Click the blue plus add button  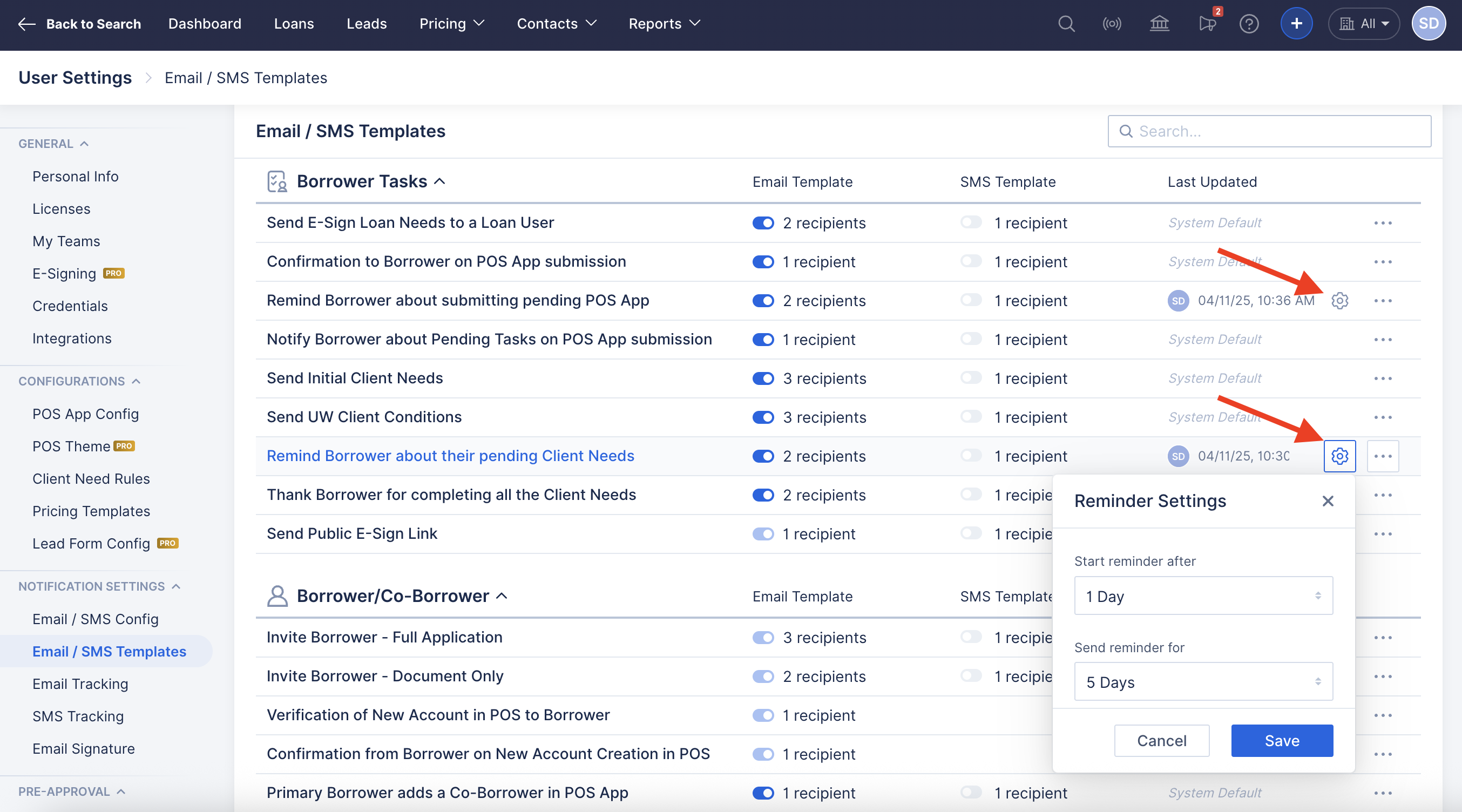1296,24
